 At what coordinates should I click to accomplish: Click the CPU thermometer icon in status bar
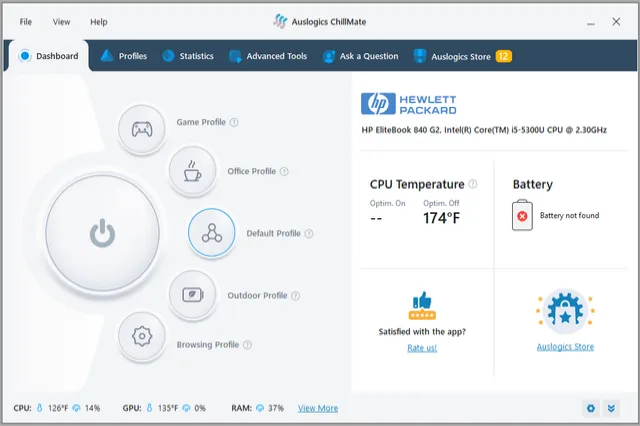40,408
